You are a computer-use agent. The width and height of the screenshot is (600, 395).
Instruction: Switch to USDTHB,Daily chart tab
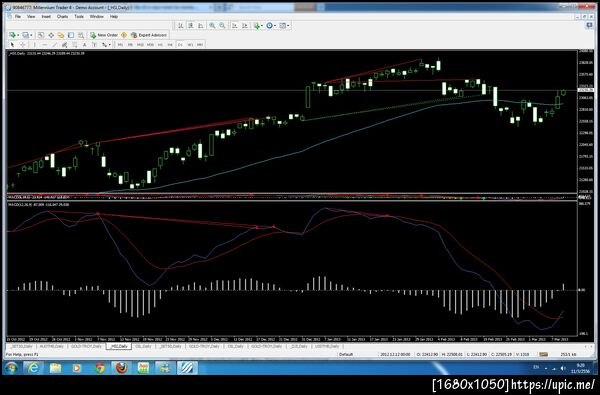(x=327, y=346)
